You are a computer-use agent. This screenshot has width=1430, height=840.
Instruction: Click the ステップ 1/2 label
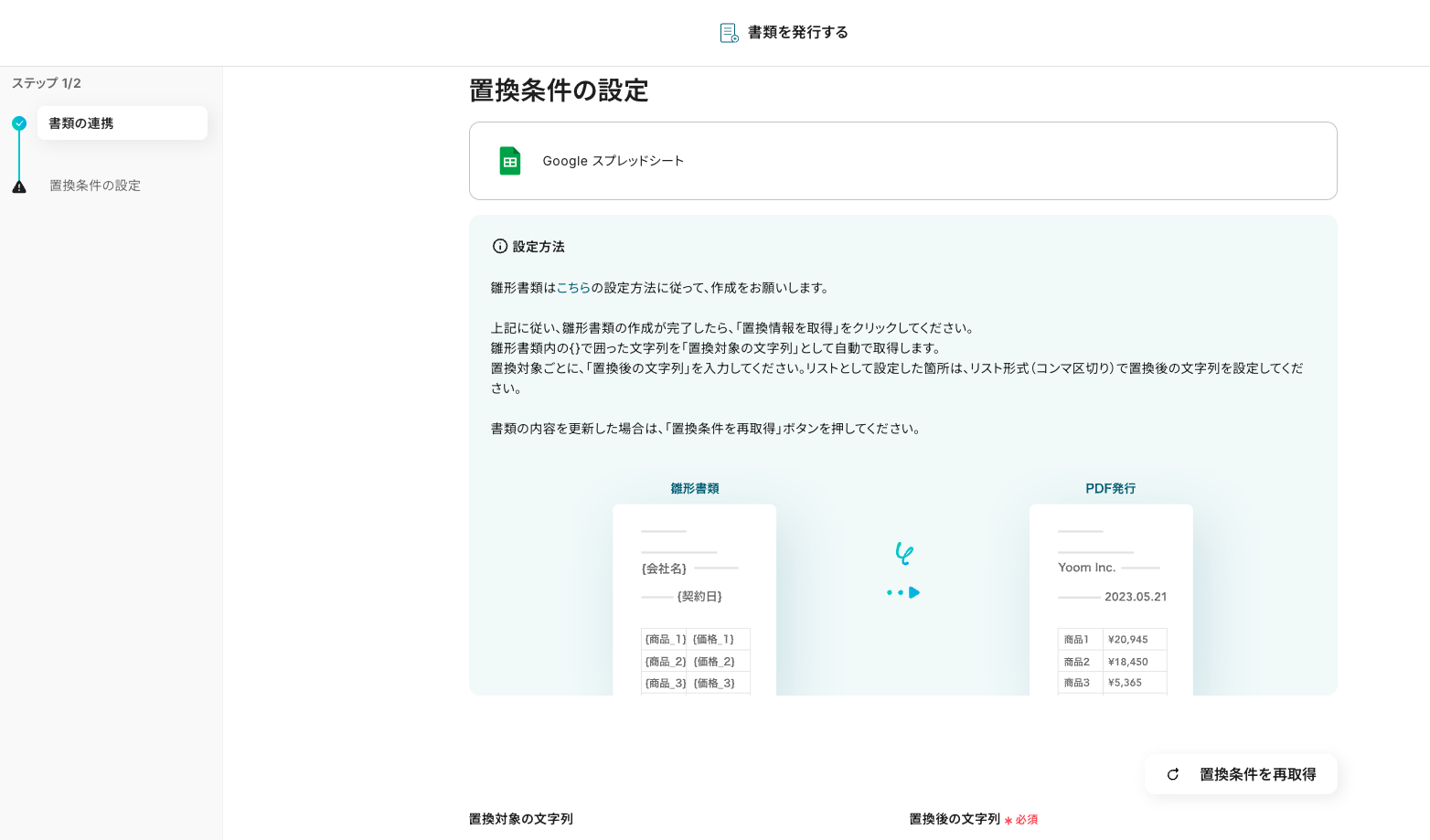(x=47, y=83)
